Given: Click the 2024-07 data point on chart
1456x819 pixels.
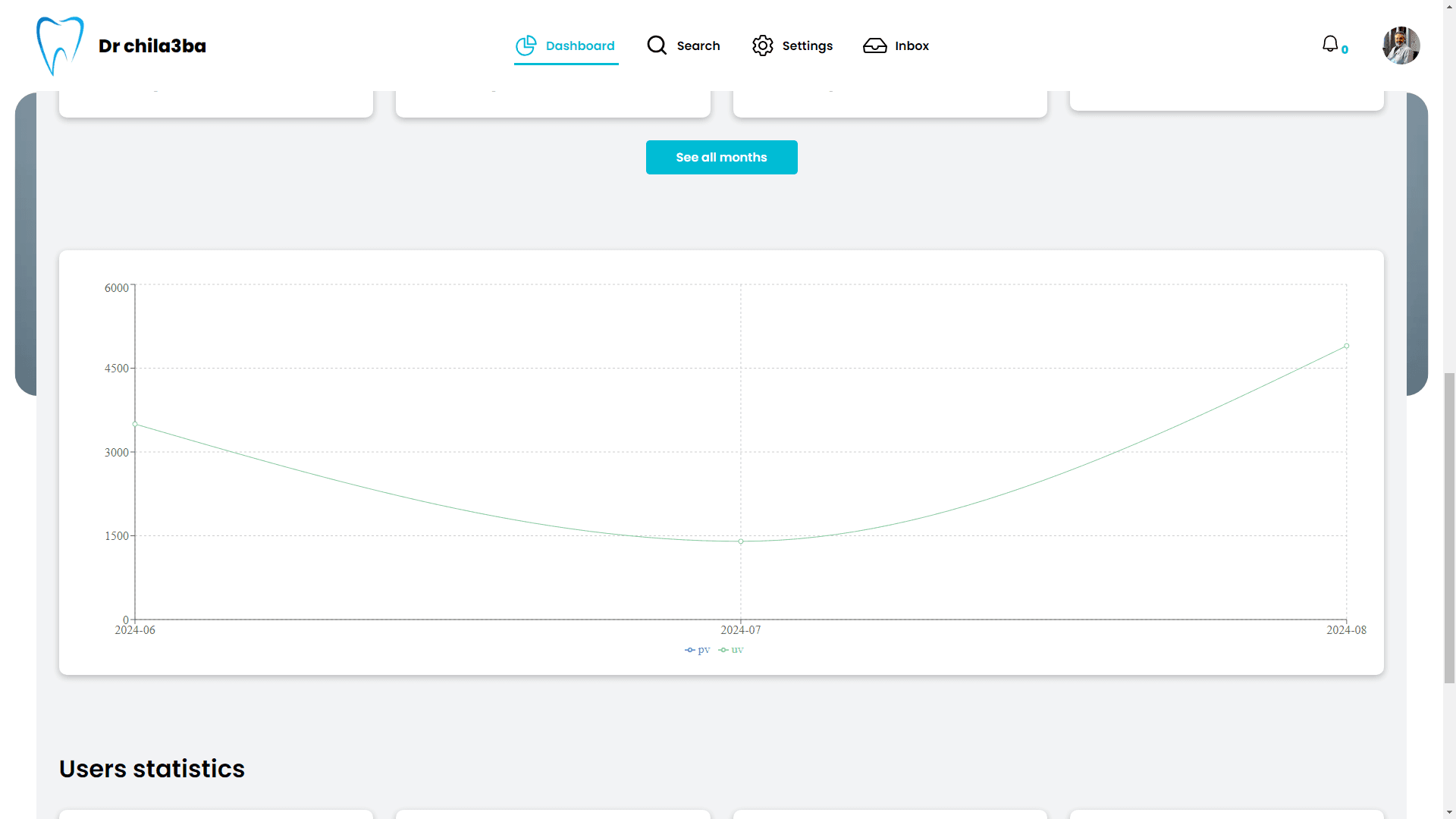Looking at the screenshot, I should click(x=741, y=541).
